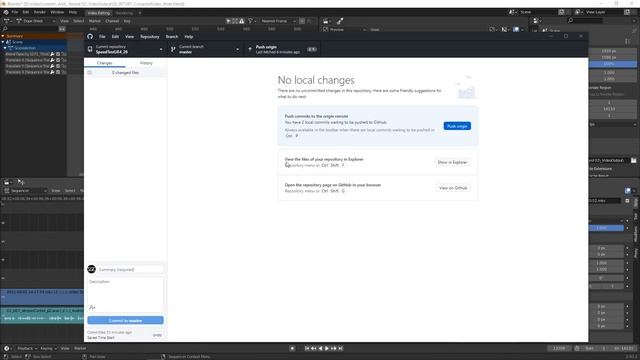Click the wrench icon on first channel row

coord(52,54)
